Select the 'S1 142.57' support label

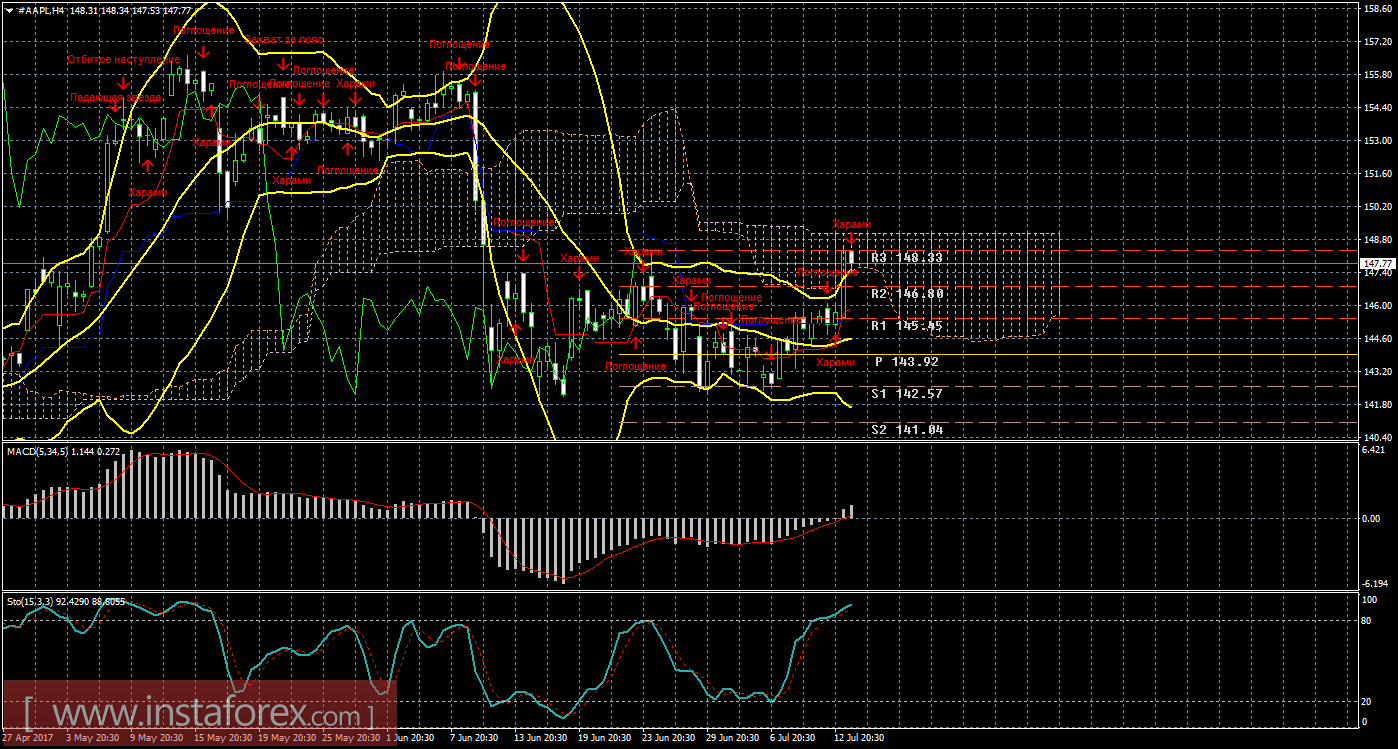[x=906, y=394]
